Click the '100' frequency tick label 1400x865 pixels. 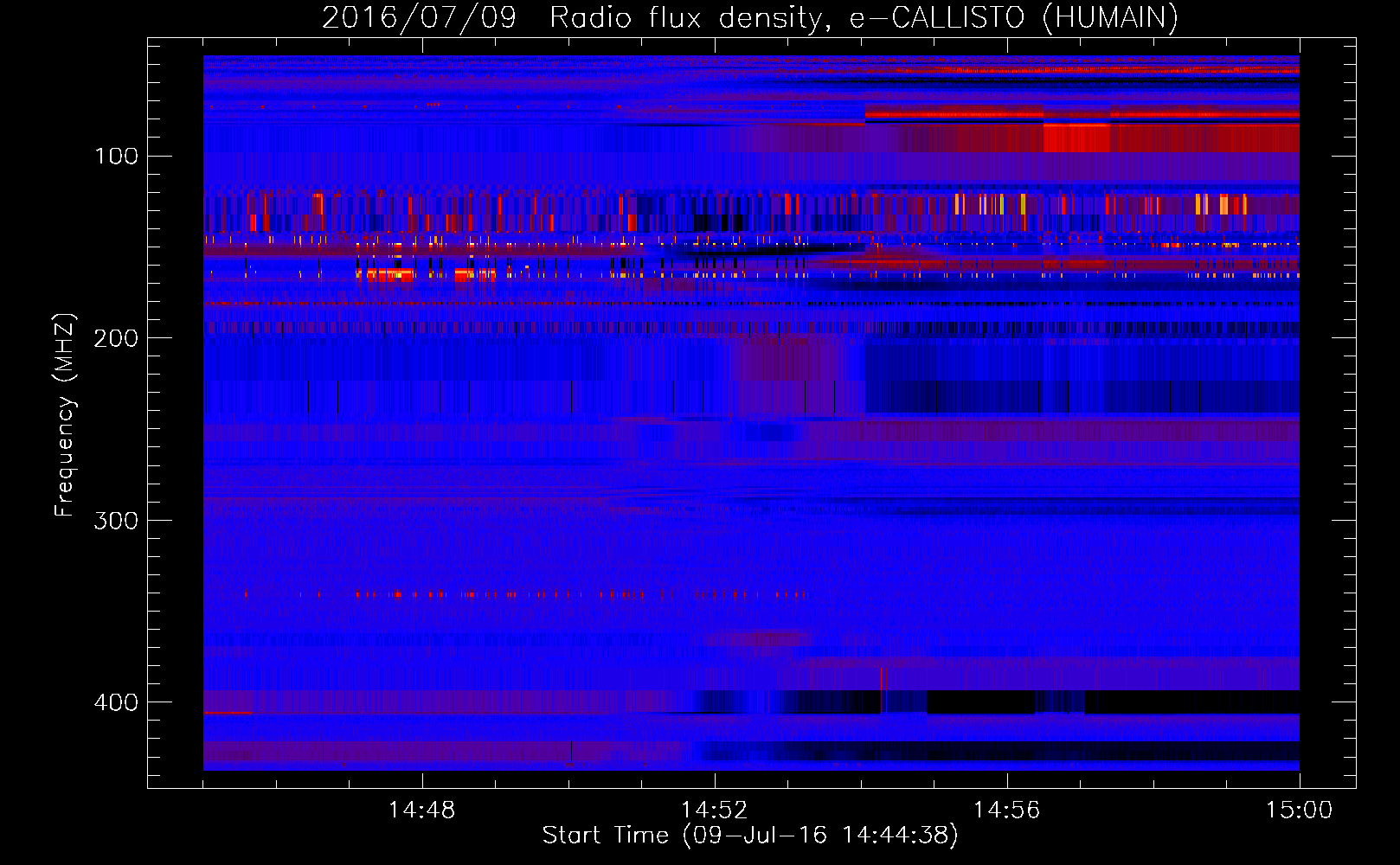[x=116, y=156]
